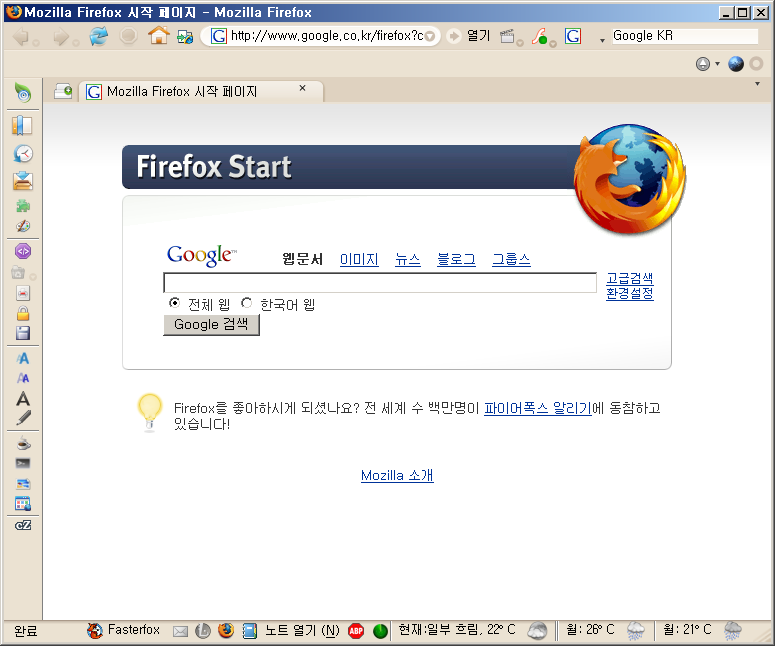Open the tab list dropdown arrow

tap(757, 84)
